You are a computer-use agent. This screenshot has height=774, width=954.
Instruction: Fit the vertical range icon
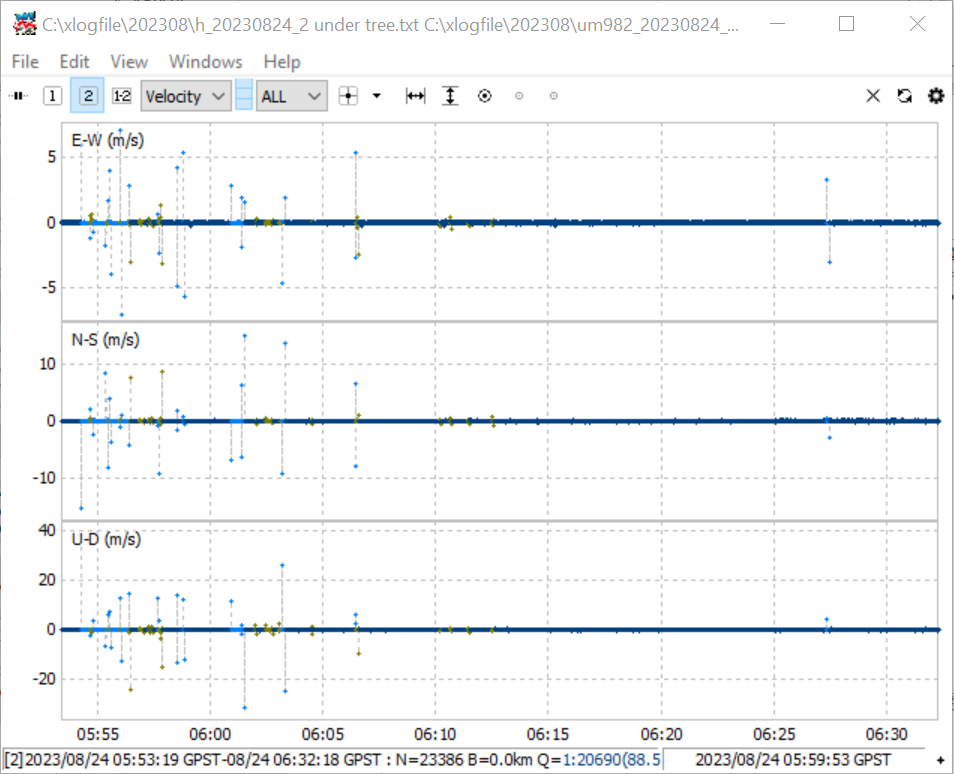(x=450, y=96)
